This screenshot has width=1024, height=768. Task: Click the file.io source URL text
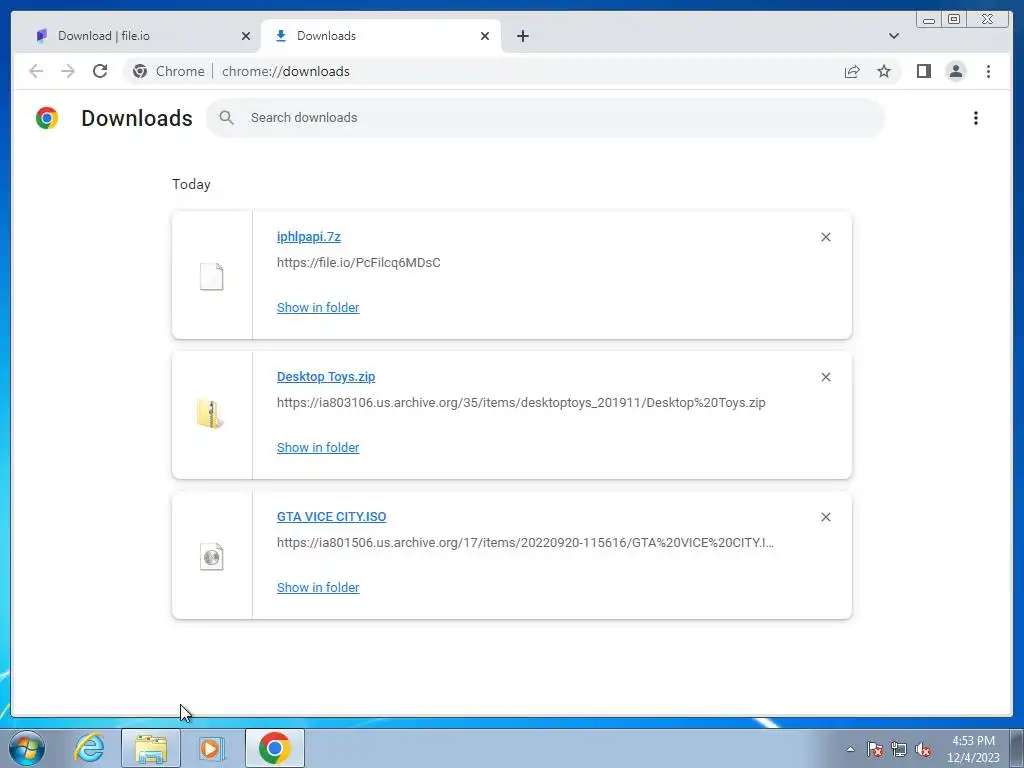[359, 263]
